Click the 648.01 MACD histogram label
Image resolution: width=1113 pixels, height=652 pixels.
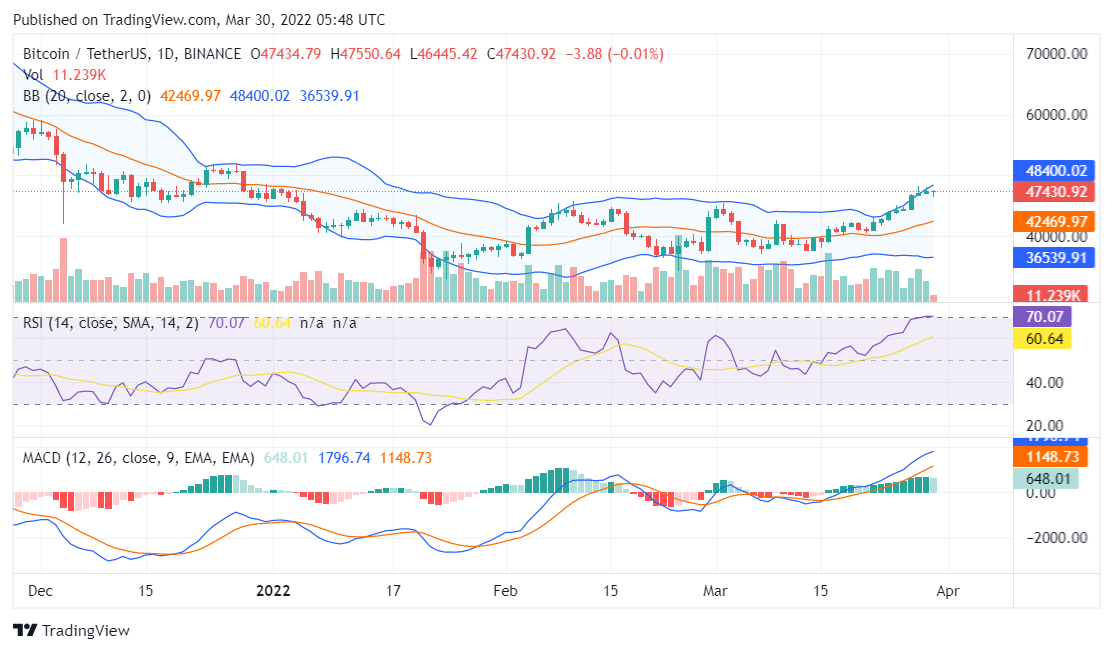coord(1048,477)
